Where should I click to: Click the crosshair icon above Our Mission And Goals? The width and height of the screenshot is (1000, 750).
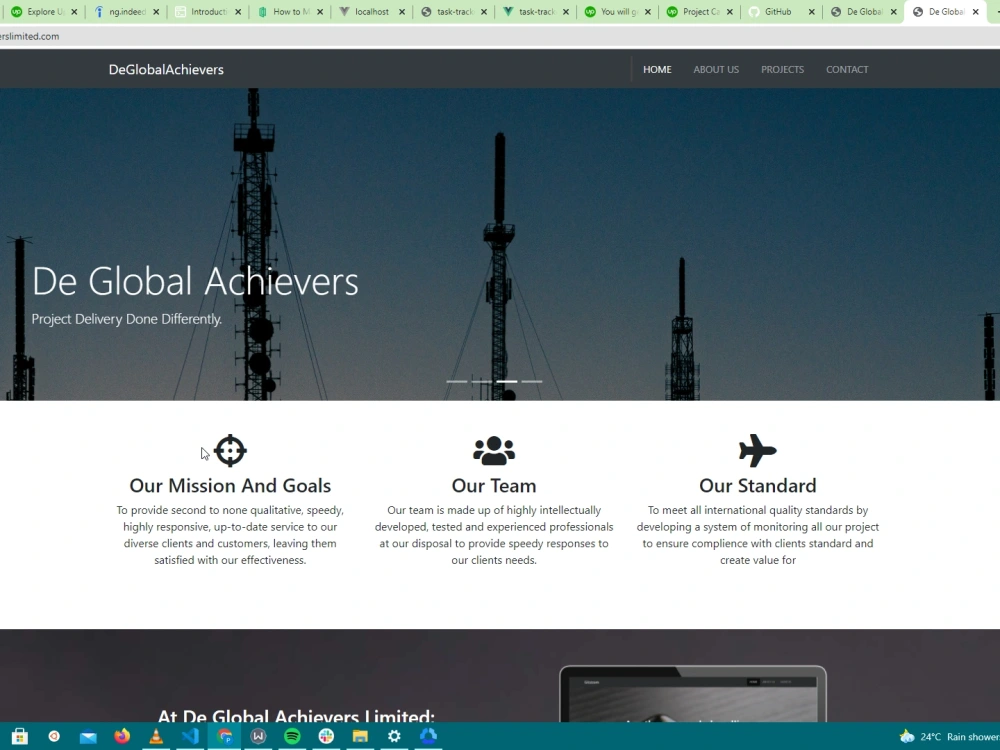pyautogui.click(x=230, y=451)
